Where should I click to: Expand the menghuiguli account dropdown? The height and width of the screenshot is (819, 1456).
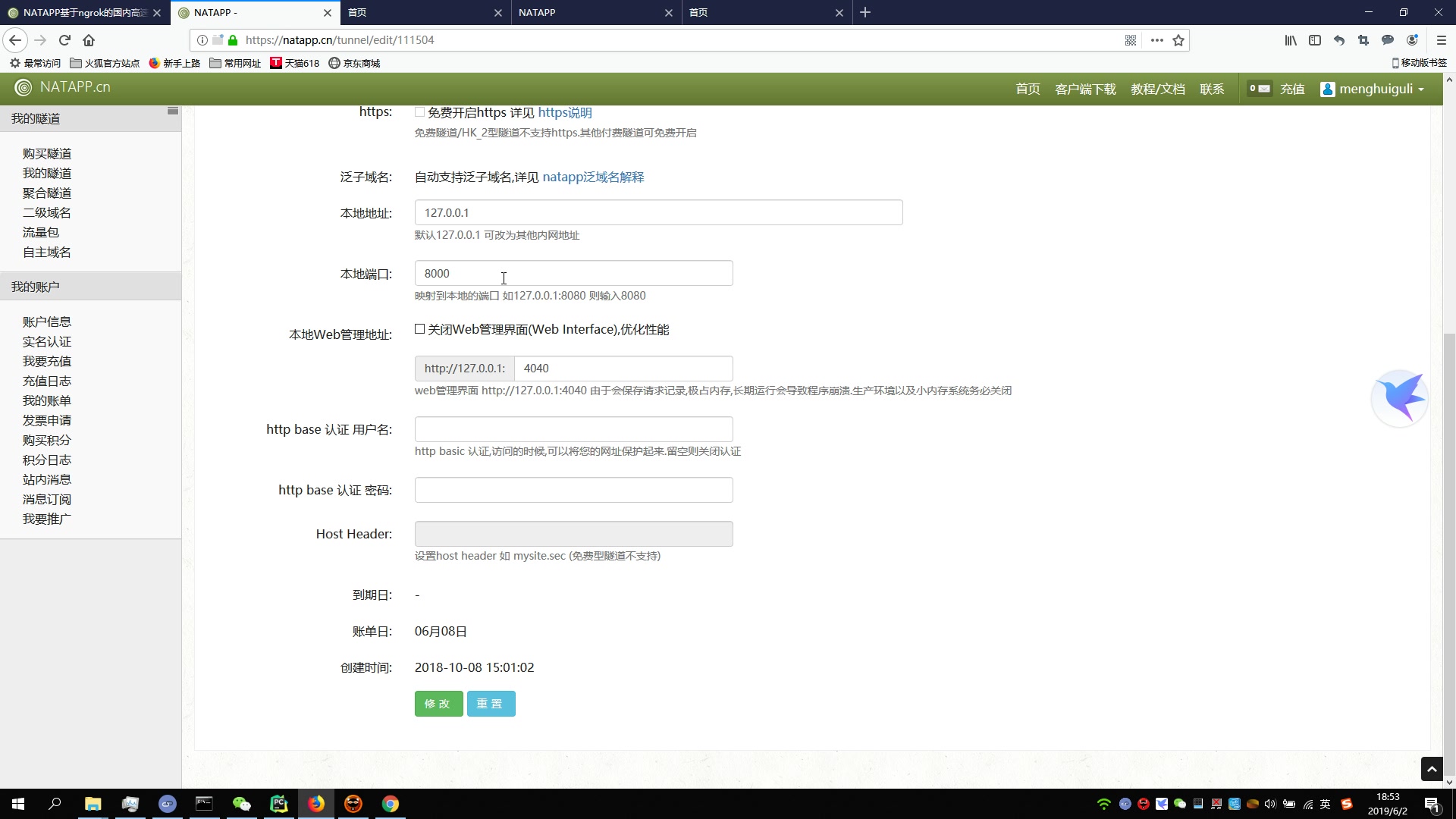(x=1373, y=89)
